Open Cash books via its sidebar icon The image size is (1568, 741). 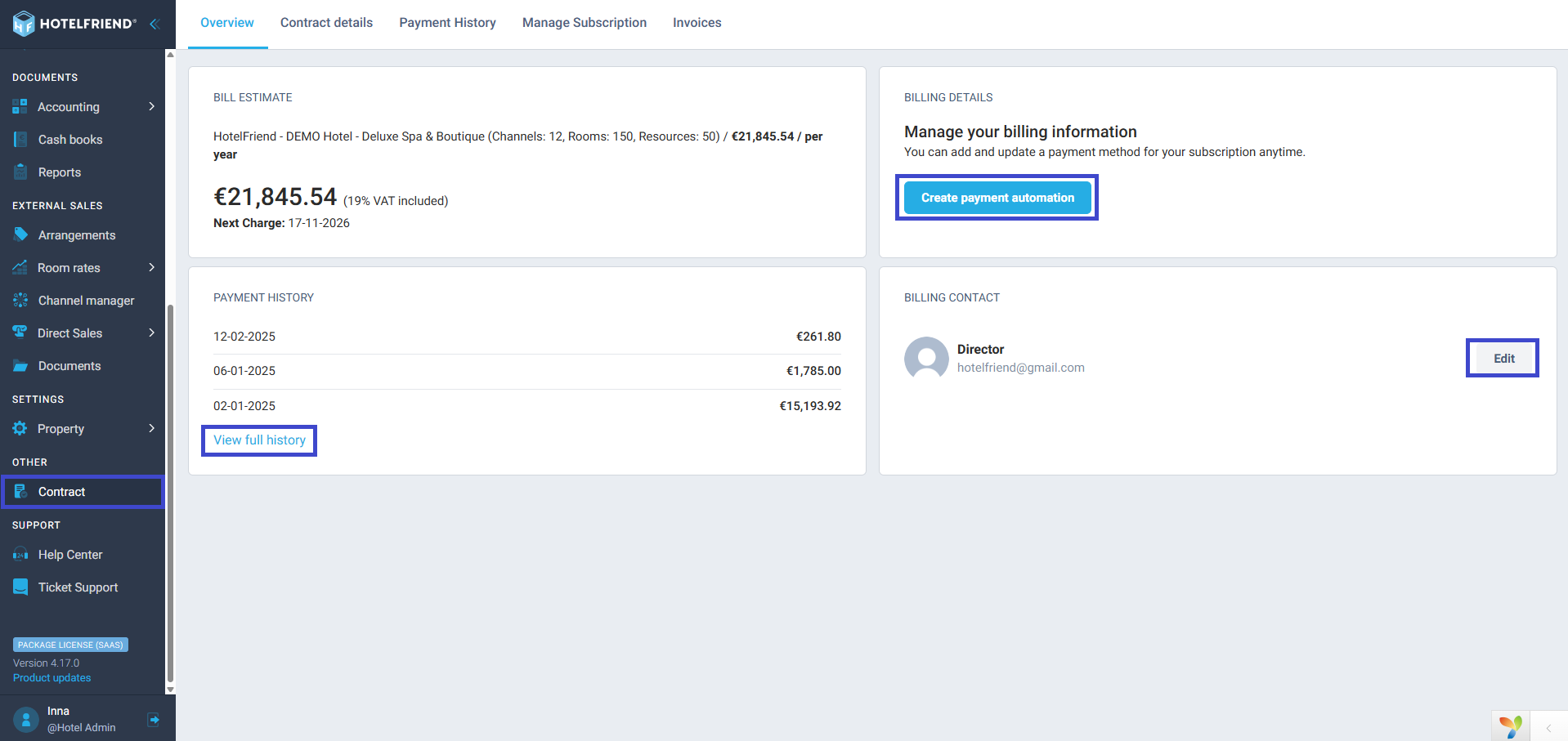[20, 140]
